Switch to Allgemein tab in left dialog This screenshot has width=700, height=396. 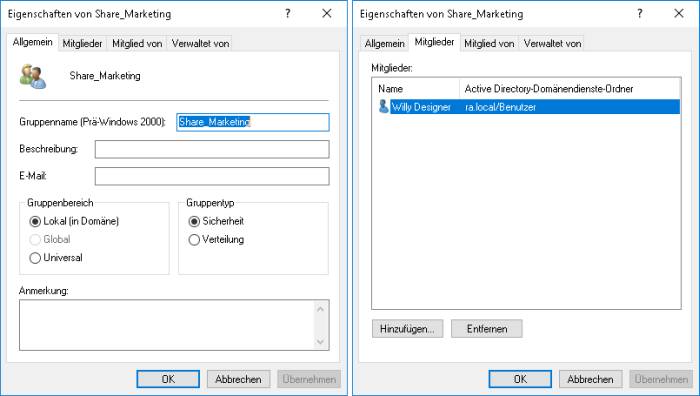point(33,42)
